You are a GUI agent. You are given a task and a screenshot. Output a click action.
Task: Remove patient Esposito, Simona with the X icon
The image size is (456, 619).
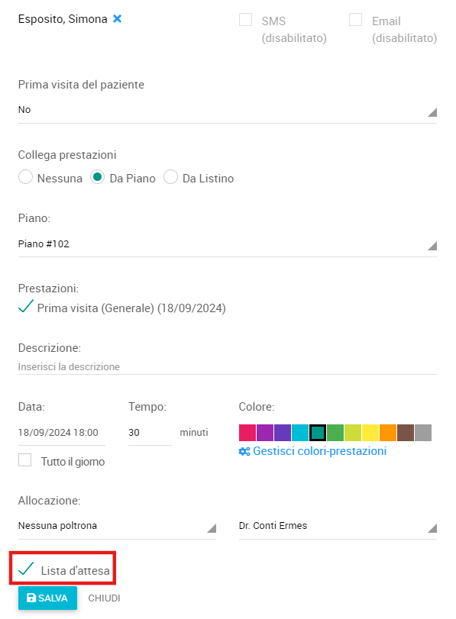pos(117,19)
